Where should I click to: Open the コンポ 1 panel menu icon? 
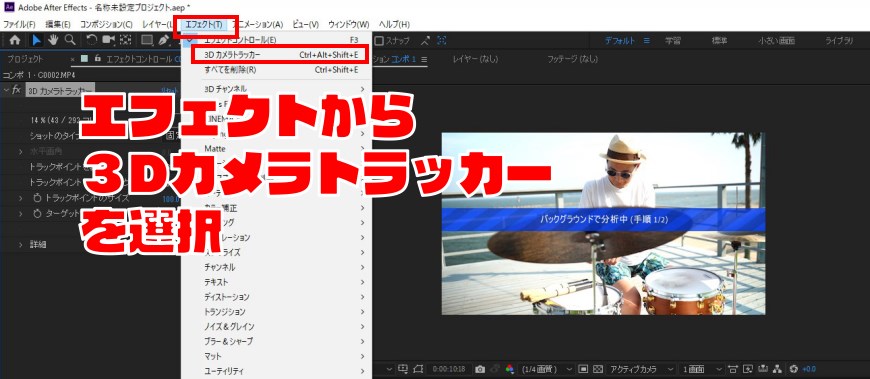[424, 59]
